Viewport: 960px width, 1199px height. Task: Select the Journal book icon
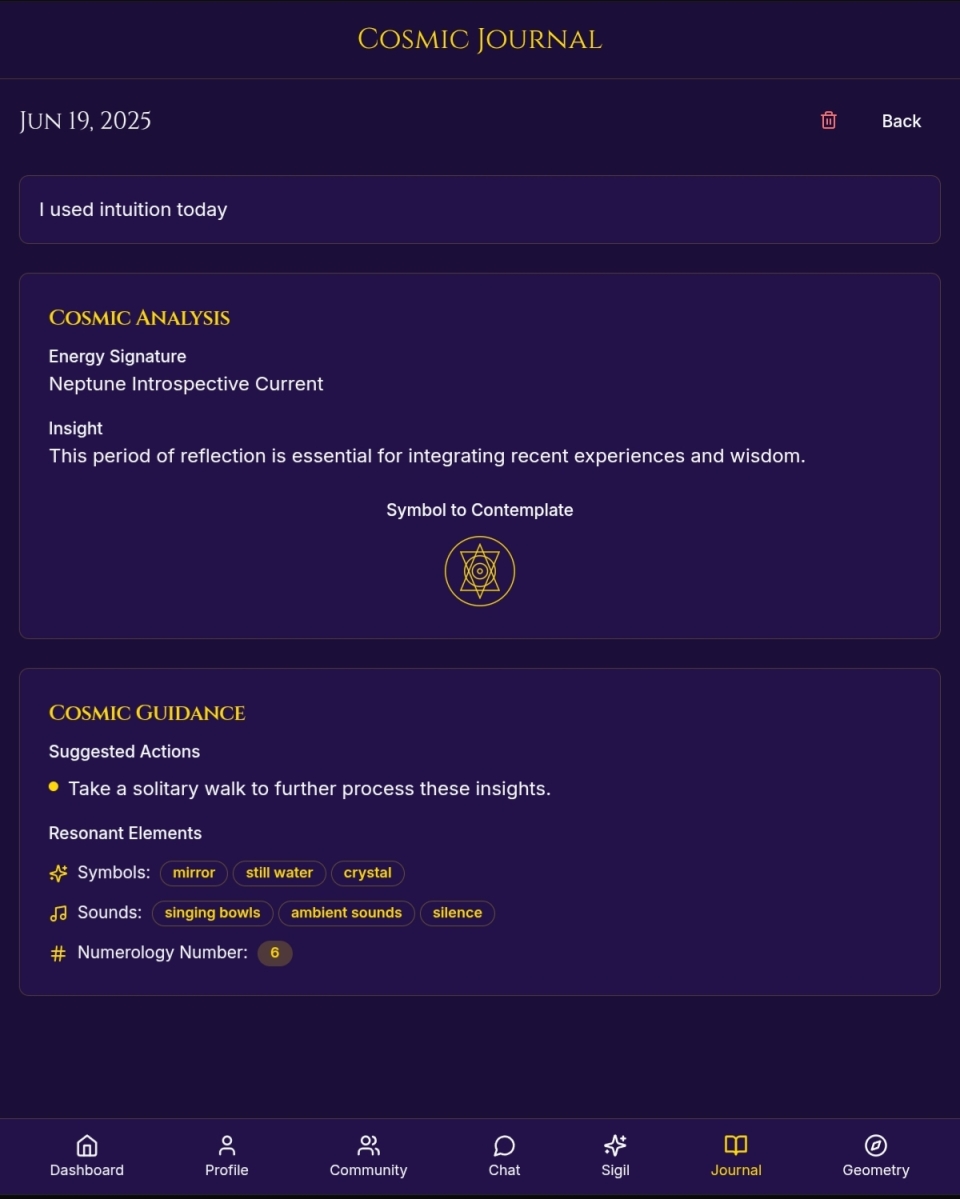click(736, 1145)
